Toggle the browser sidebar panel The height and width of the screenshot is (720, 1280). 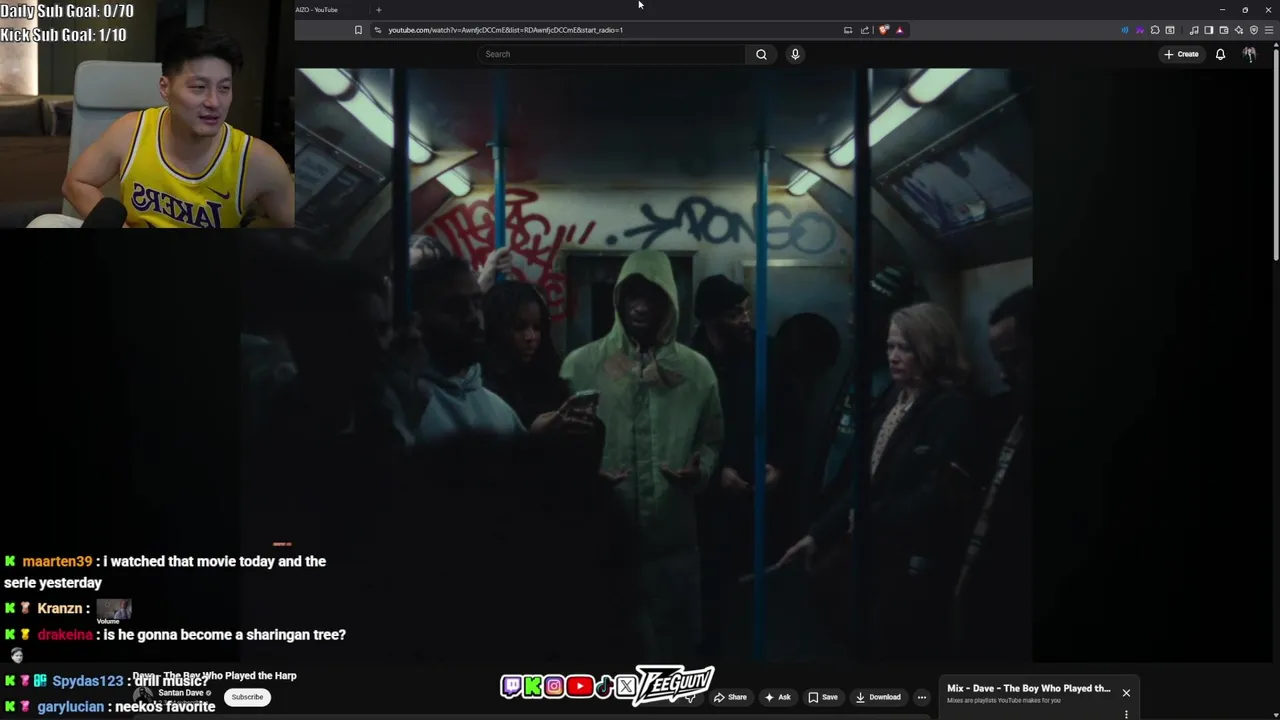(1209, 30)
